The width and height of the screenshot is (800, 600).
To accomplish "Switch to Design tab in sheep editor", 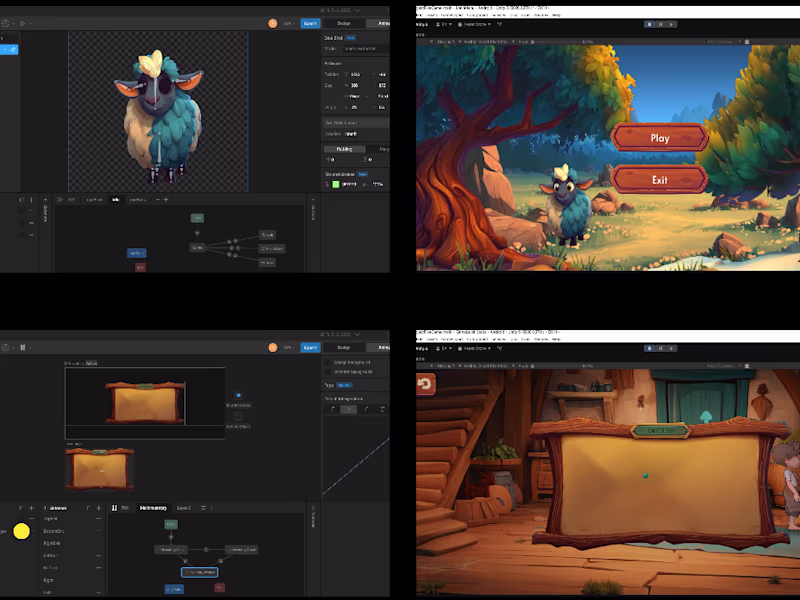I will point(344,23).
